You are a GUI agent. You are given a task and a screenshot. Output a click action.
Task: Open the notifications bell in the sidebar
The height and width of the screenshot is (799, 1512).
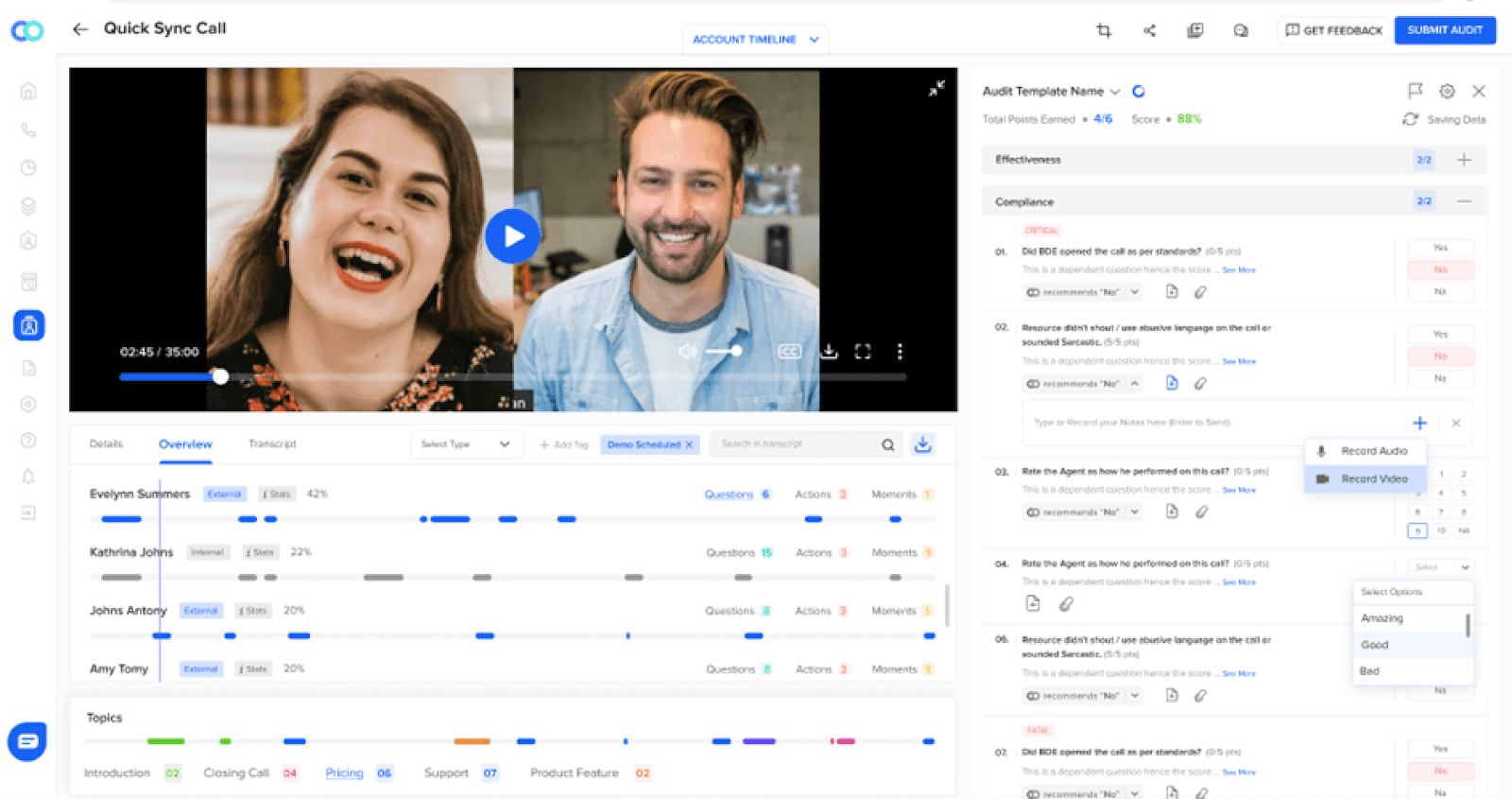28,477
